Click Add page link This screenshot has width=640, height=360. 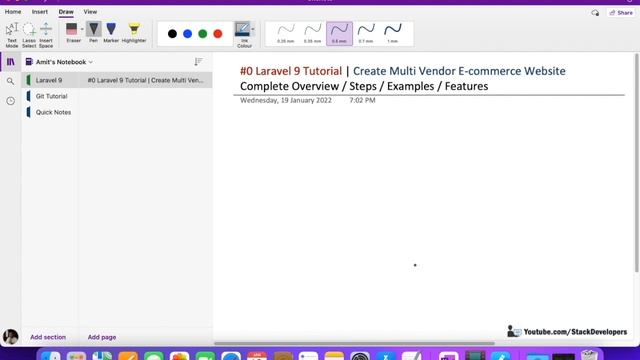coord(102,337)
